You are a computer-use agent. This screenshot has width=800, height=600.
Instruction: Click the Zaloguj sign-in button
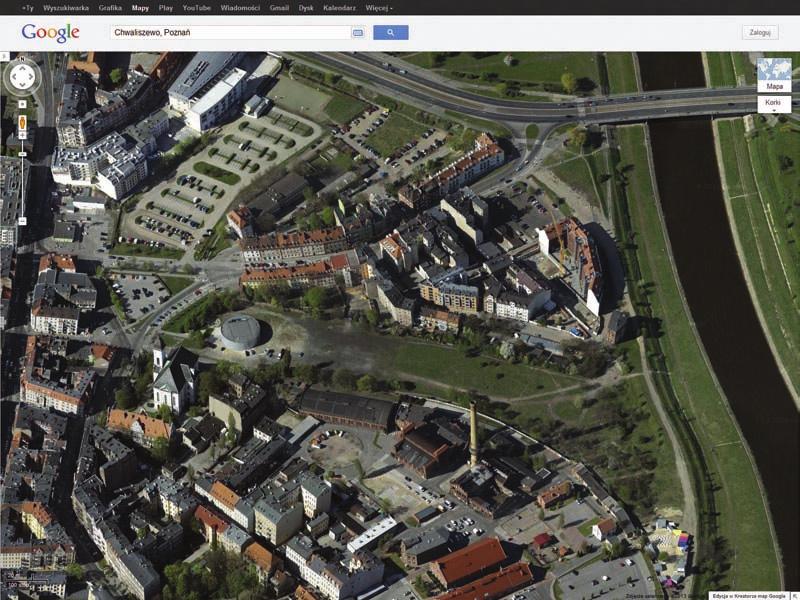click(x=760, y=33)
